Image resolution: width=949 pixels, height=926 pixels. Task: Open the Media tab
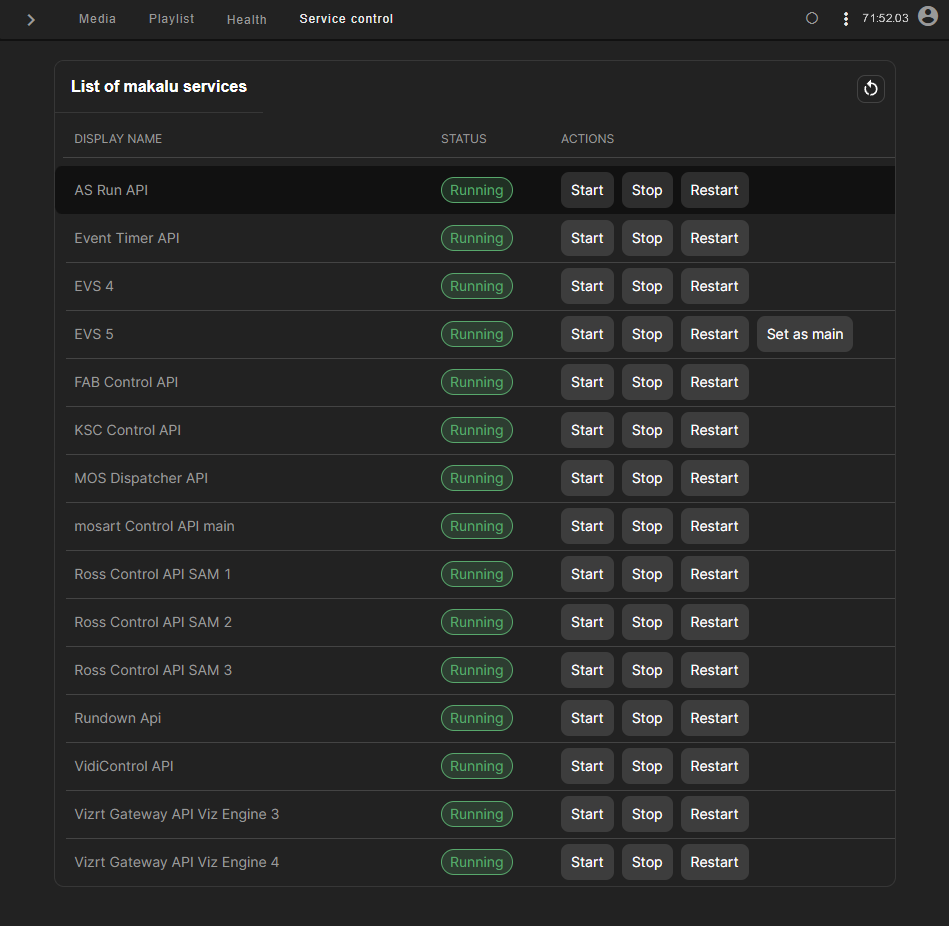[97, 19]
